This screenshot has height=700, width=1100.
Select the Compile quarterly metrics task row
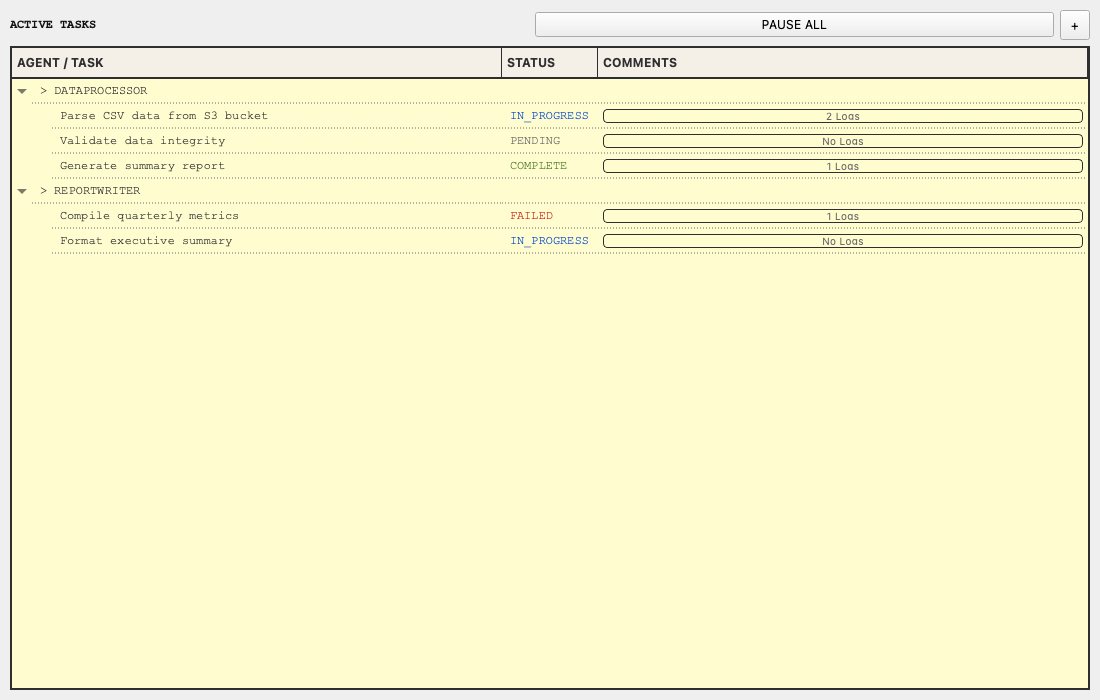coord(150,215)
